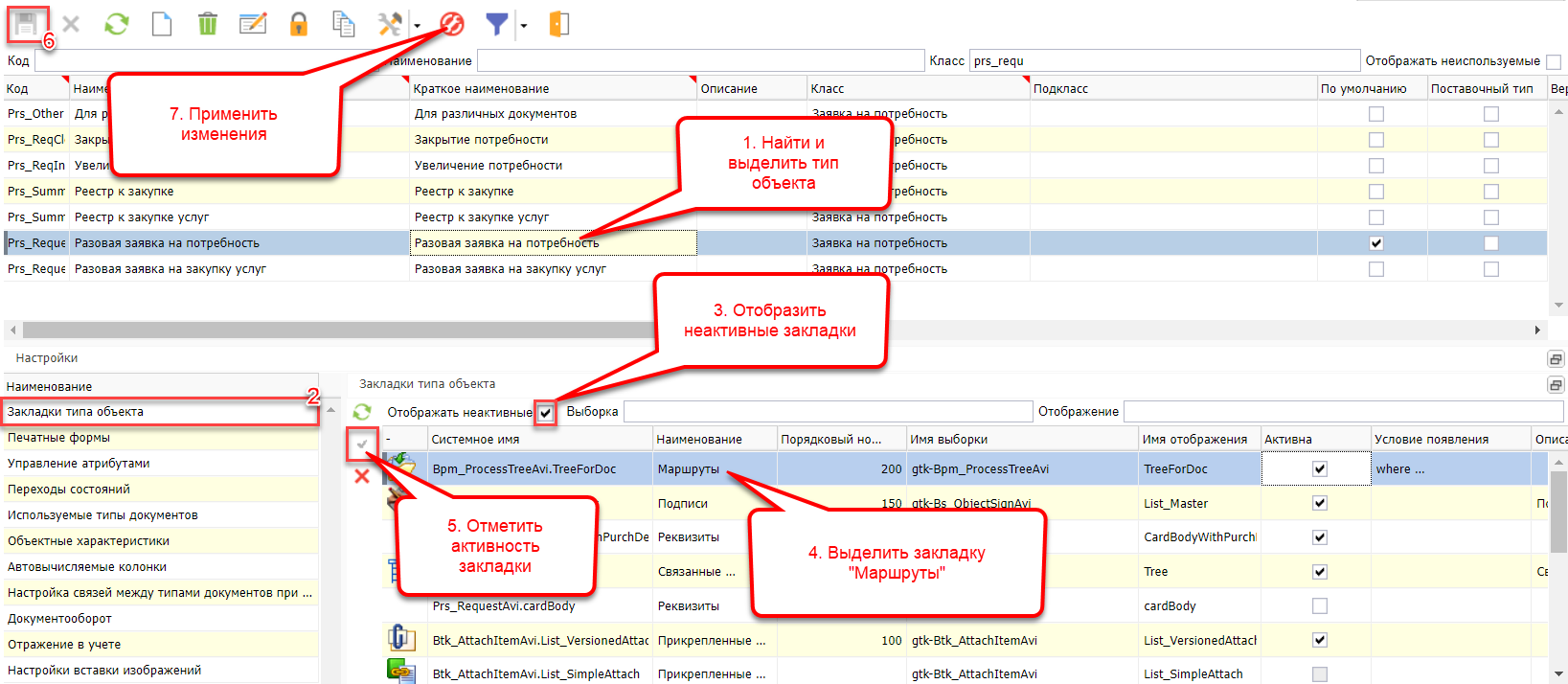Click the green refresh arrows in top toolbar
The width and height of the screenshot is (1568, 684).
(117, 24)
